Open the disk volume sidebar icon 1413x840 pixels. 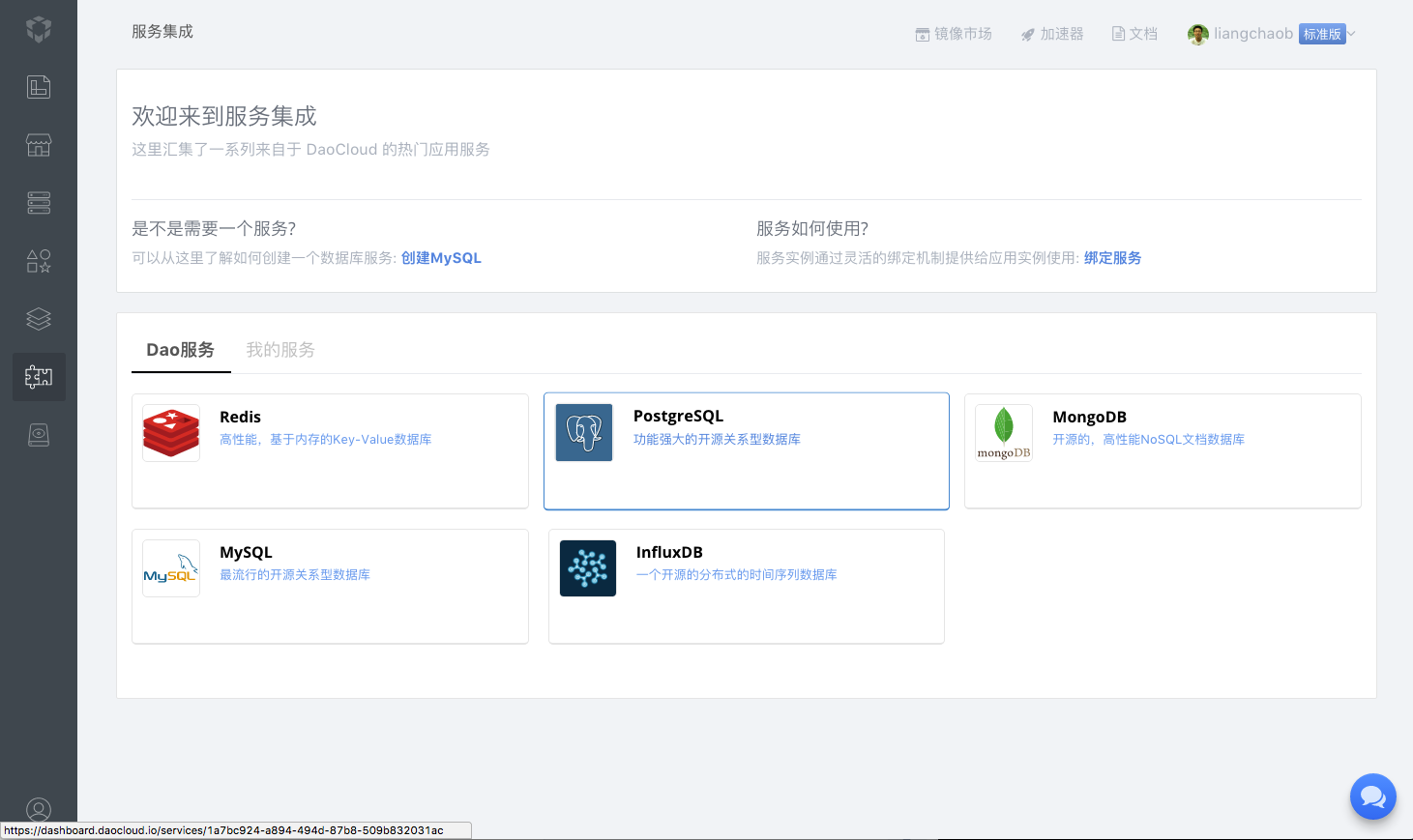(x=39, y=435)
